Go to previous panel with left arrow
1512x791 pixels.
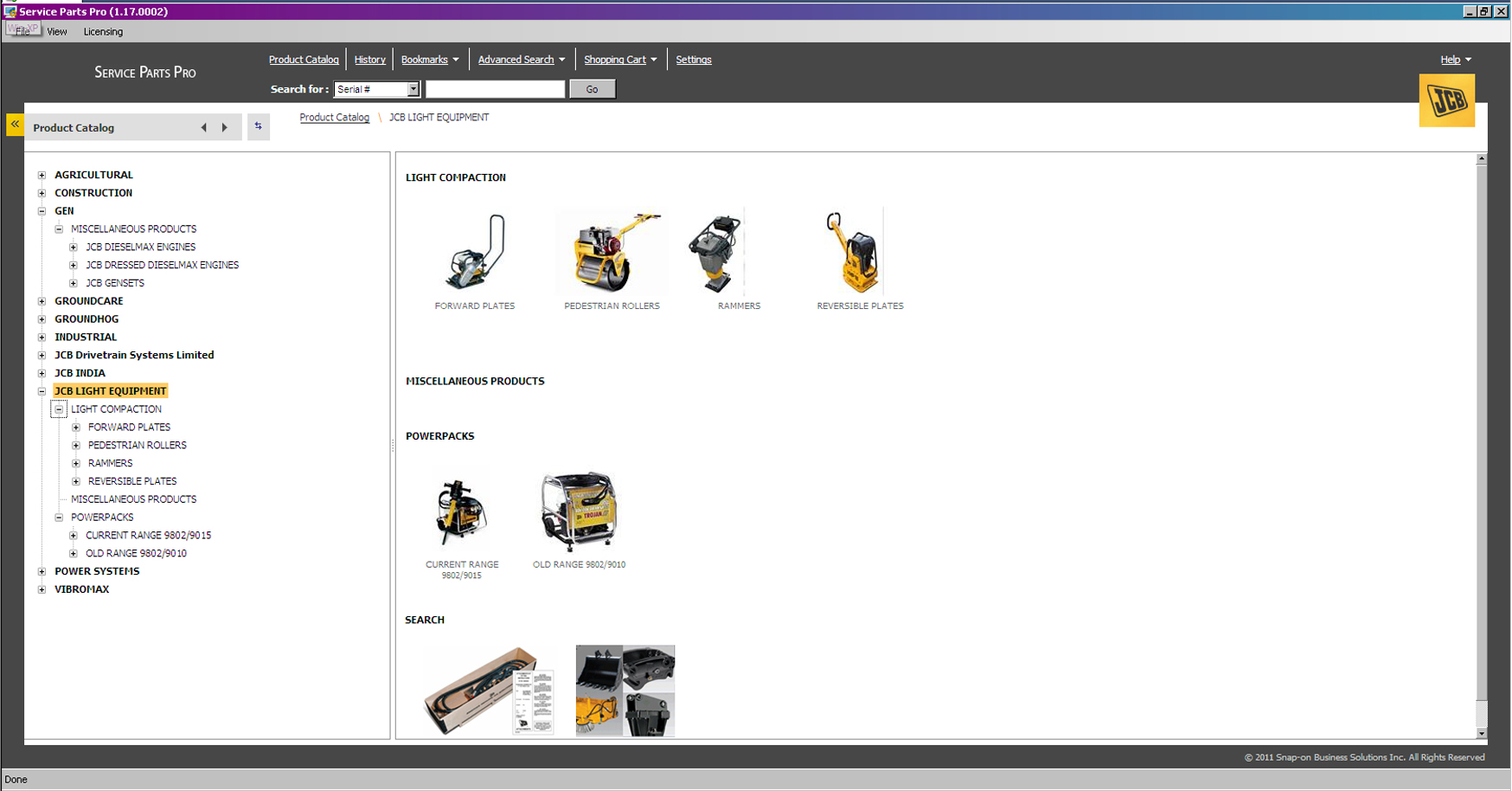(204, 127)
